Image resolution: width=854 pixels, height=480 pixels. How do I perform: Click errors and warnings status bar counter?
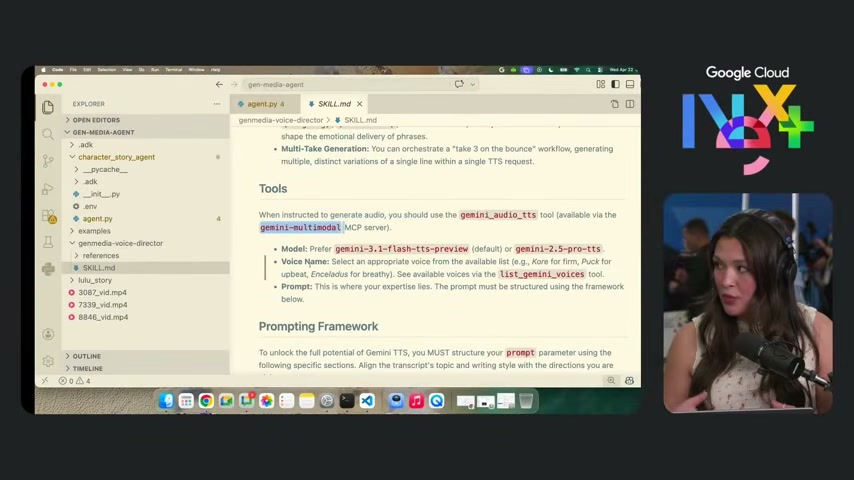click(75, 381)
